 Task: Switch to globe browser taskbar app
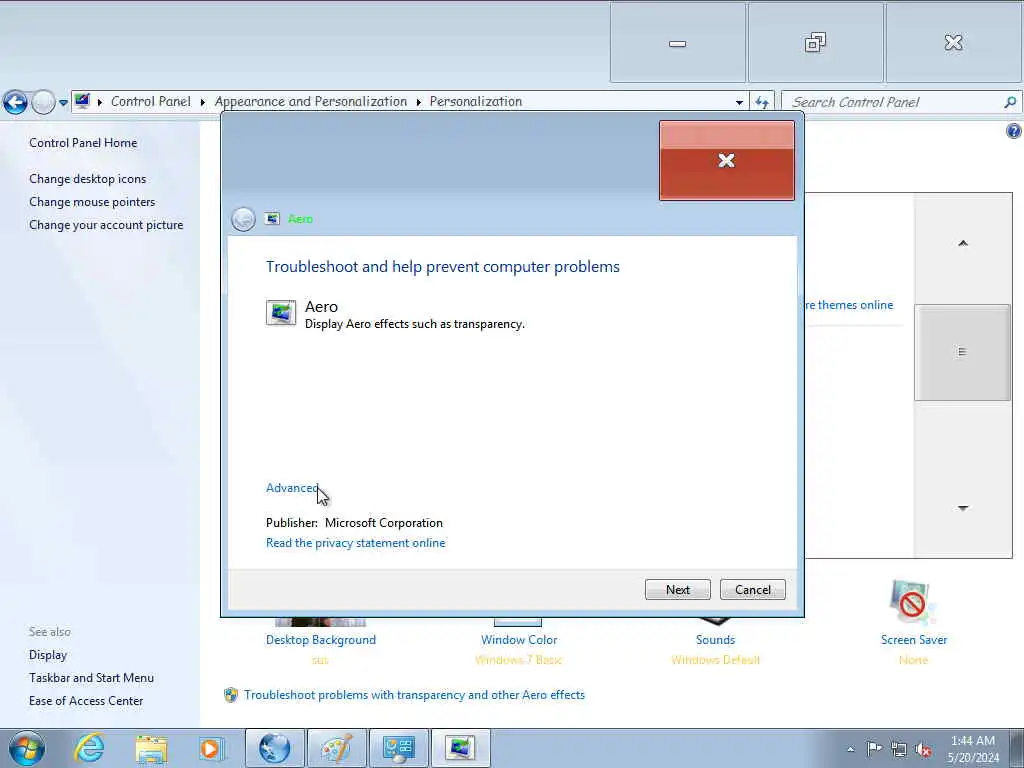tap(274, 748)
